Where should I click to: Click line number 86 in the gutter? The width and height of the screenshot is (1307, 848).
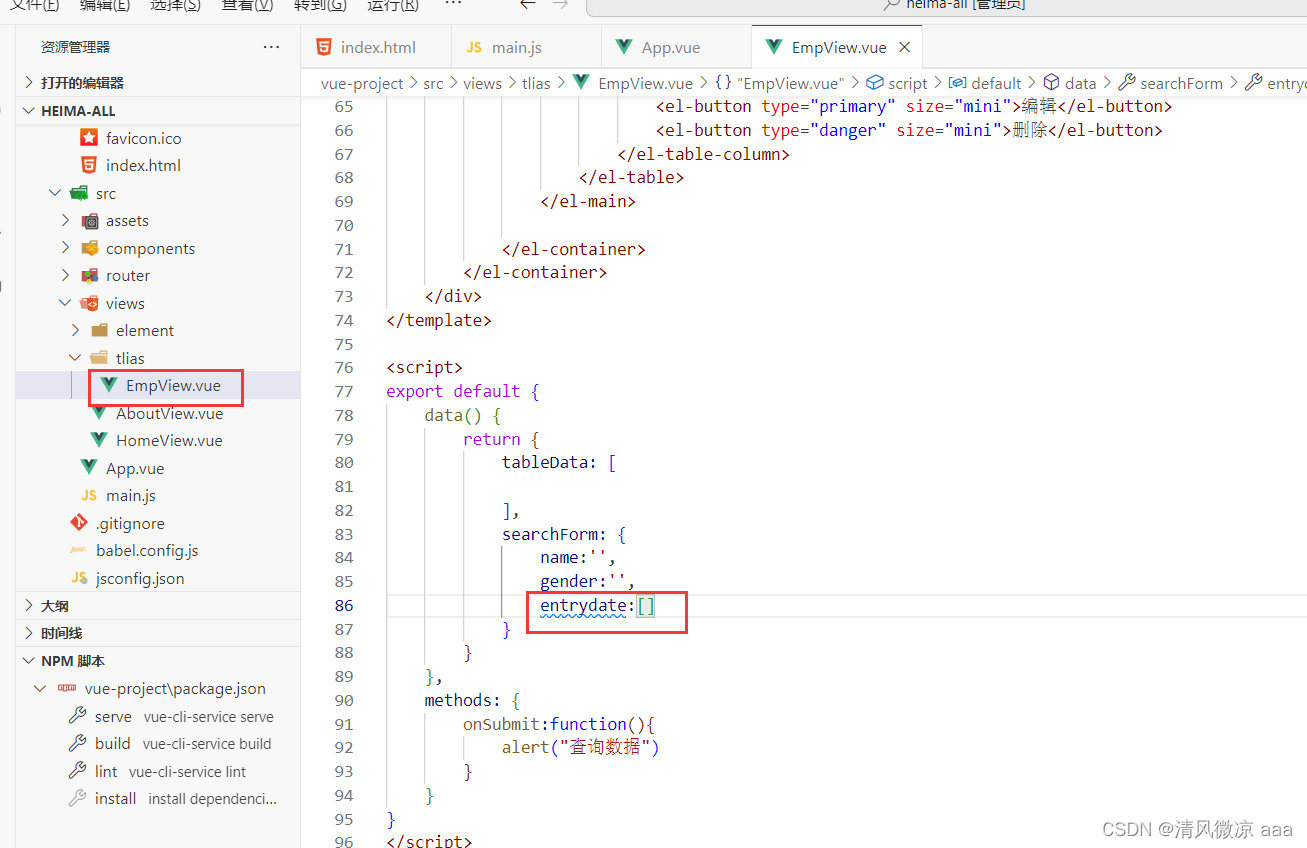click(x=344, y=605)
